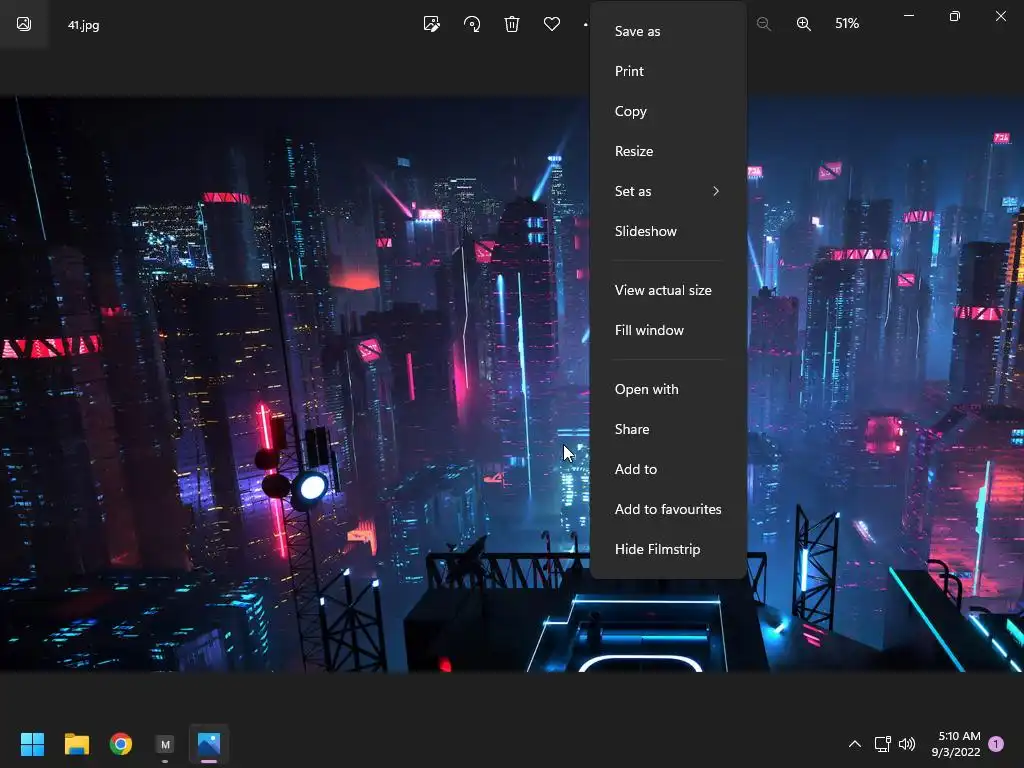Select the Add to option
The image size is (1024, 768).
pyautogui.click(x=668, y=469)
